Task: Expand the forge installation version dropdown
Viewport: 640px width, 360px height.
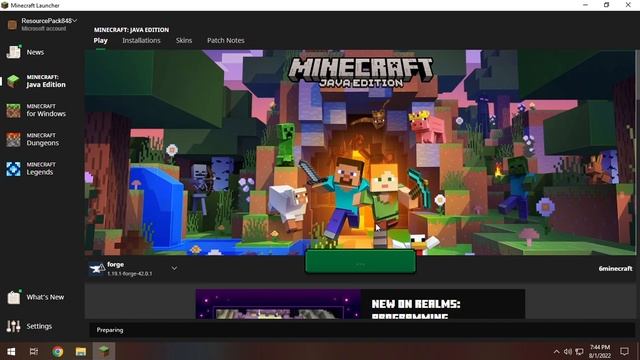Action: pyautogui.click(x=174, y=268)
